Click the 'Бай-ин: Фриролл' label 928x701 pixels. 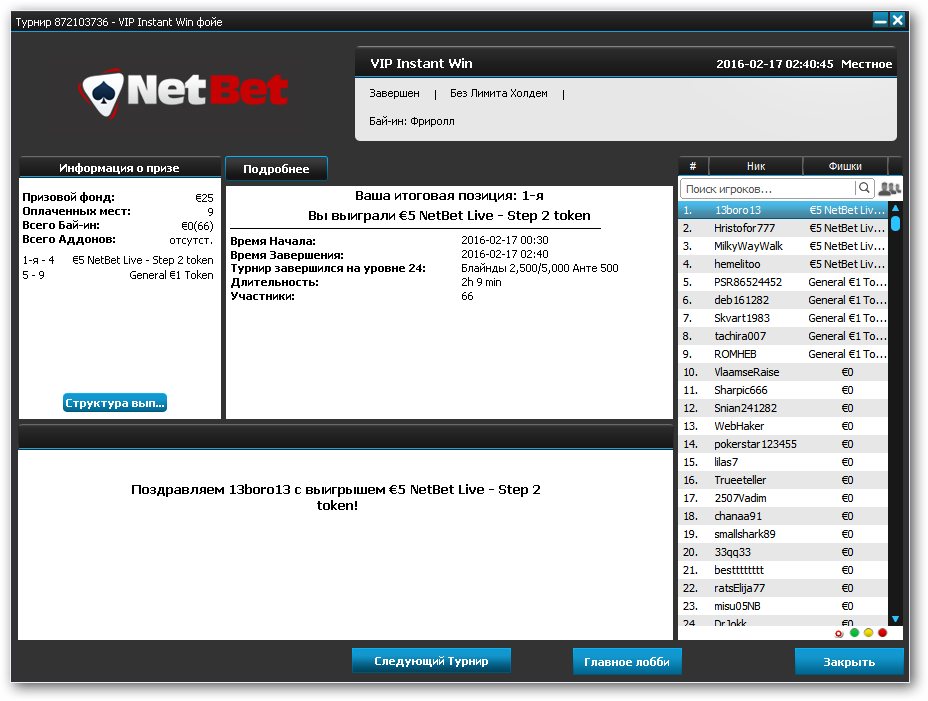[x=412, y=121]
